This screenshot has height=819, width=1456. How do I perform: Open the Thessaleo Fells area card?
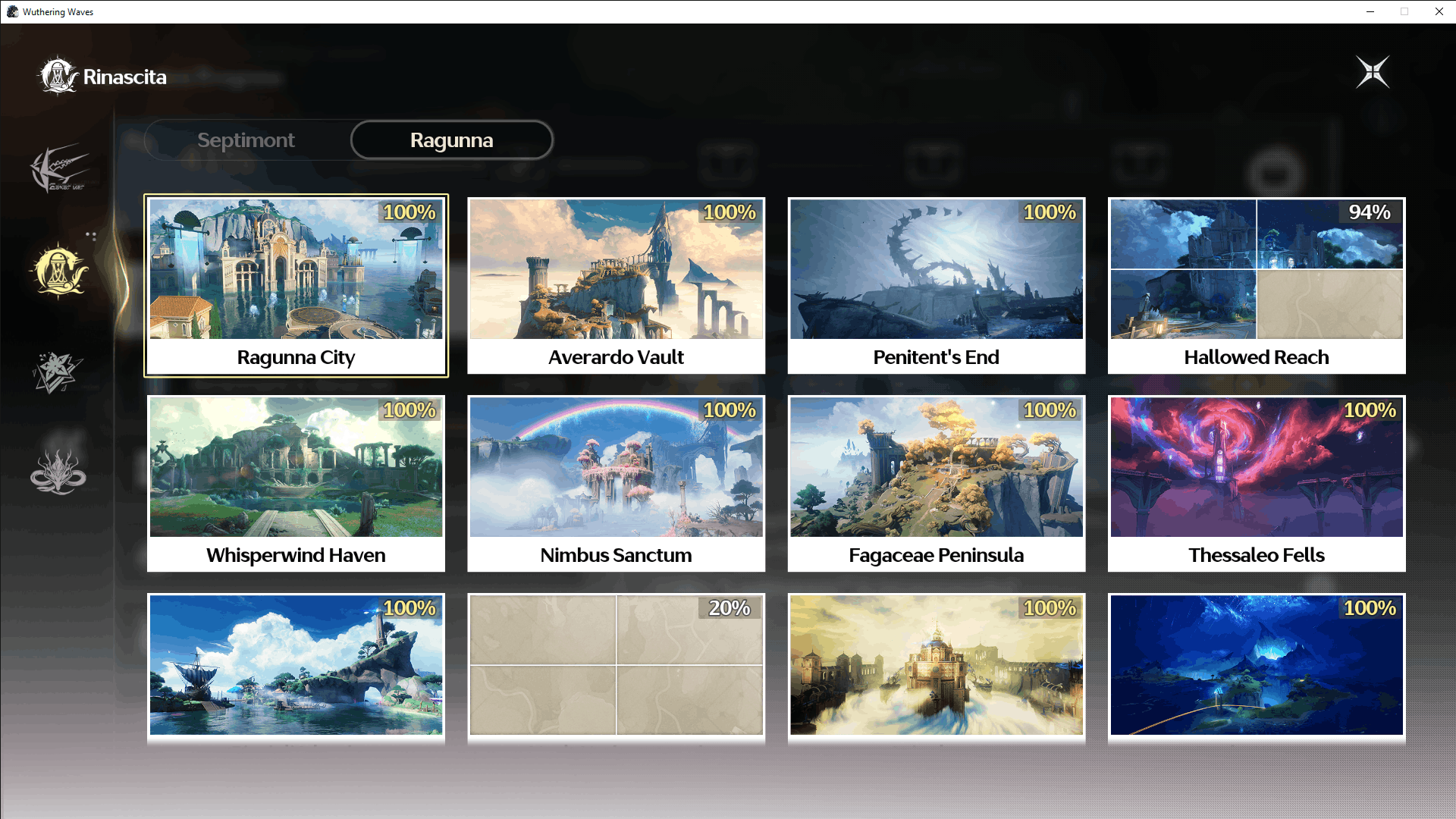(x=1257, y=484)
